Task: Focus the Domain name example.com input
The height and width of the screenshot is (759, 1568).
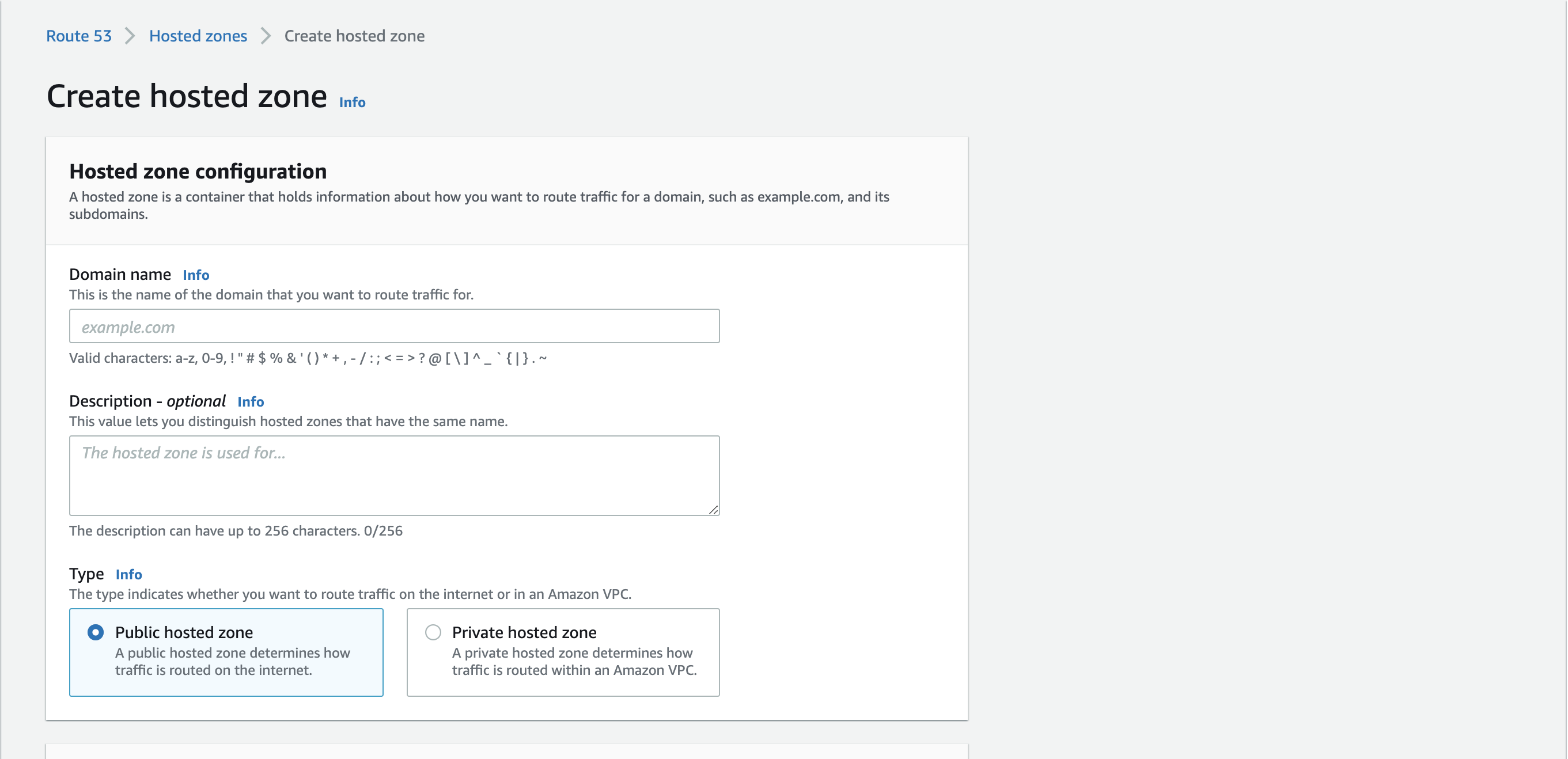Action: tap(394, 327)
